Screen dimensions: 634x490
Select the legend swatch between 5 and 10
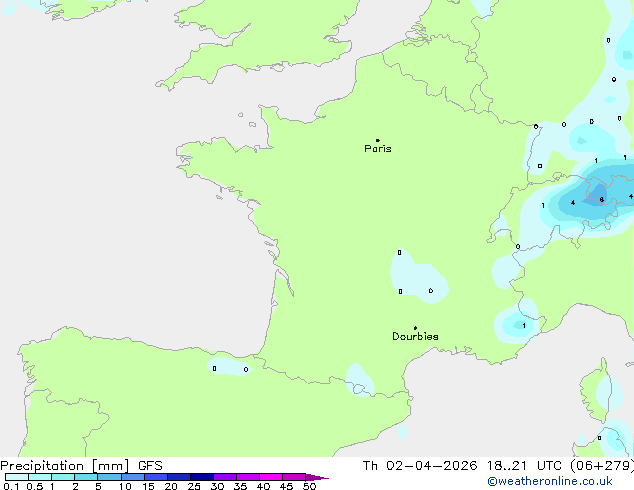109,477
